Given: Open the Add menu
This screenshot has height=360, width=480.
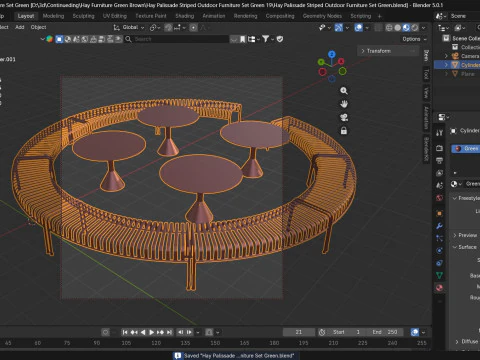Looking at the screenshot, I should click(x=20, y=27).
